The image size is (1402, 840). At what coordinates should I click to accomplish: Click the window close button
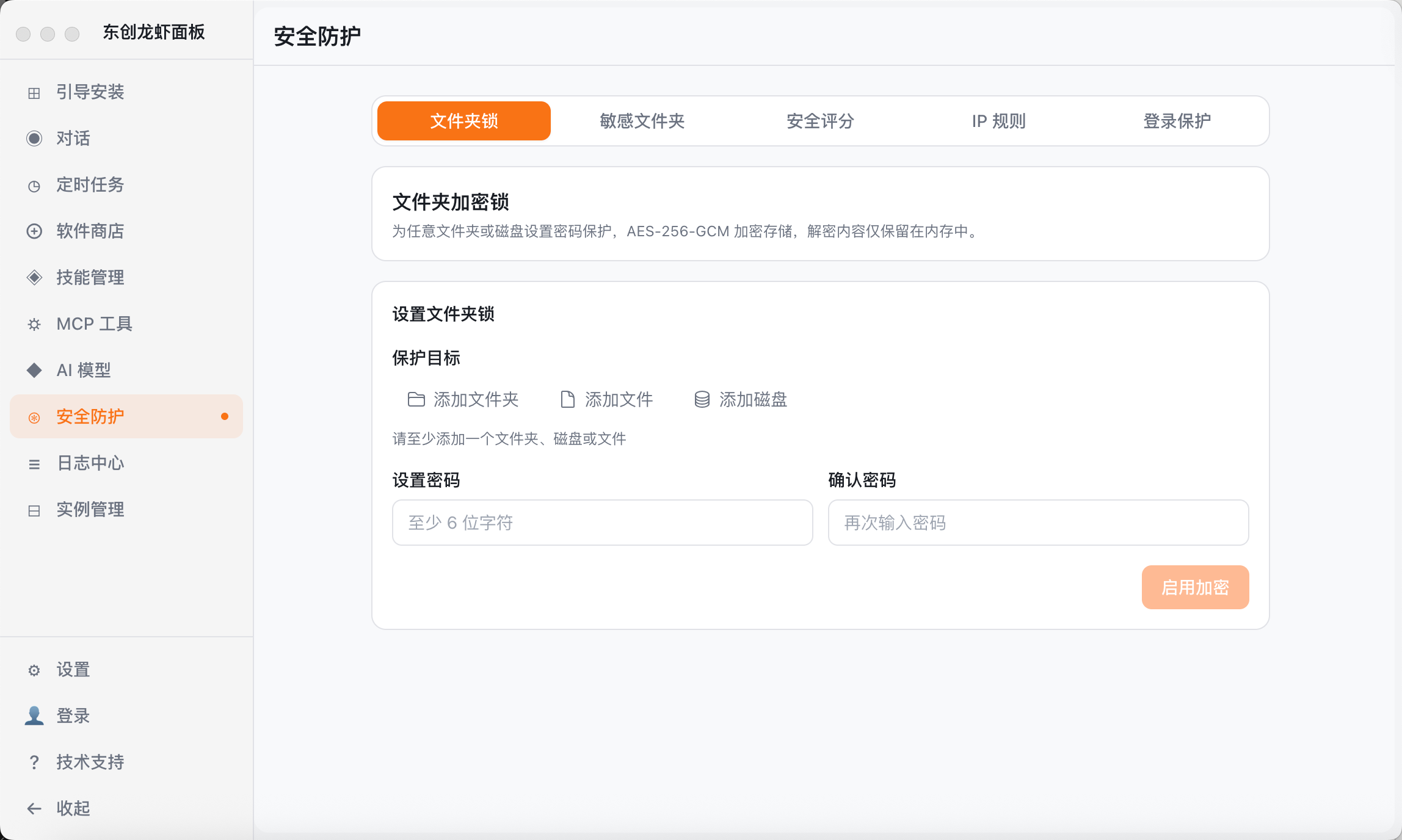[x=23, y=34]
